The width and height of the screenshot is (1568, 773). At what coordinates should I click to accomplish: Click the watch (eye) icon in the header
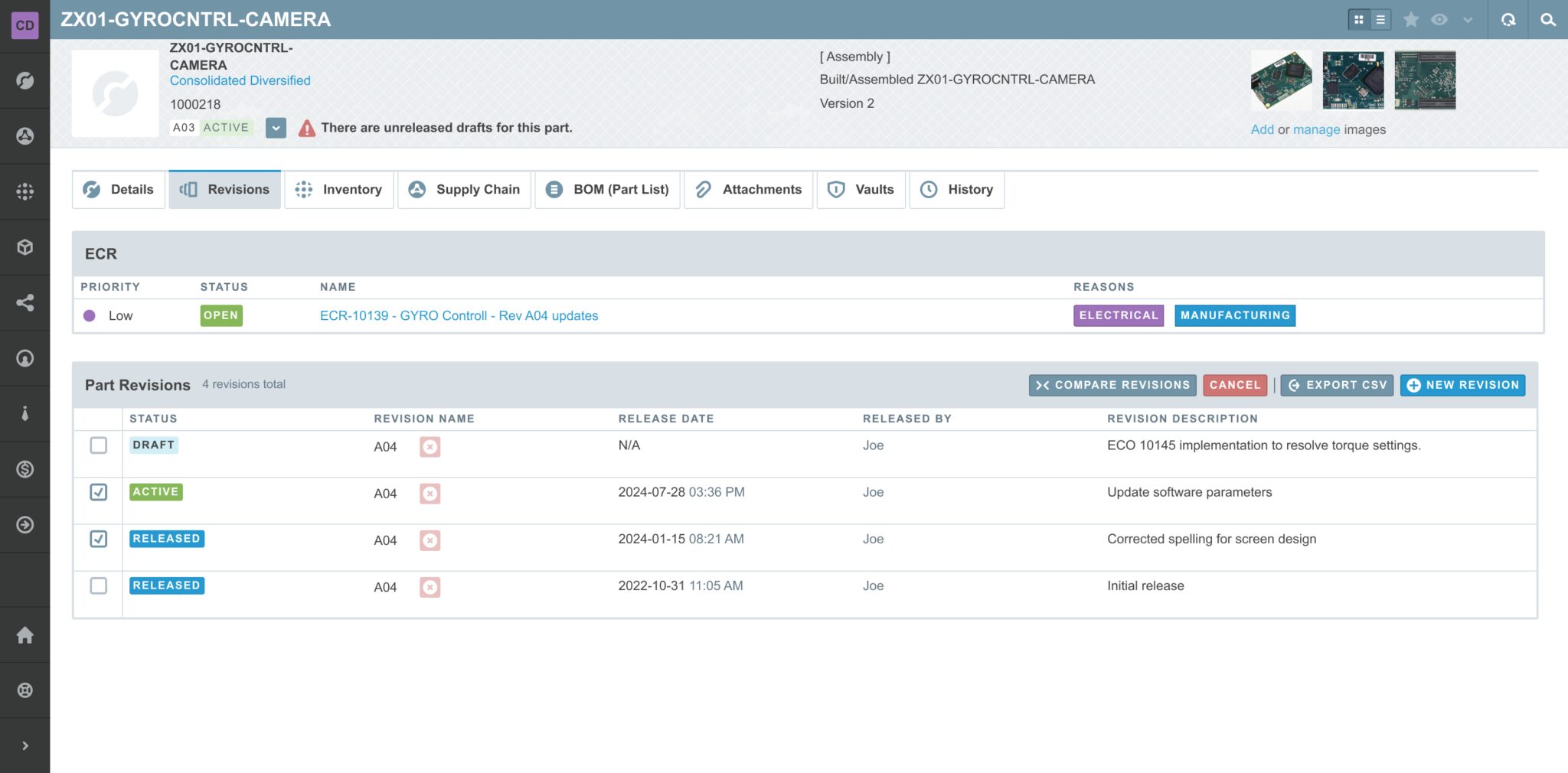(x=1439, y=19)
